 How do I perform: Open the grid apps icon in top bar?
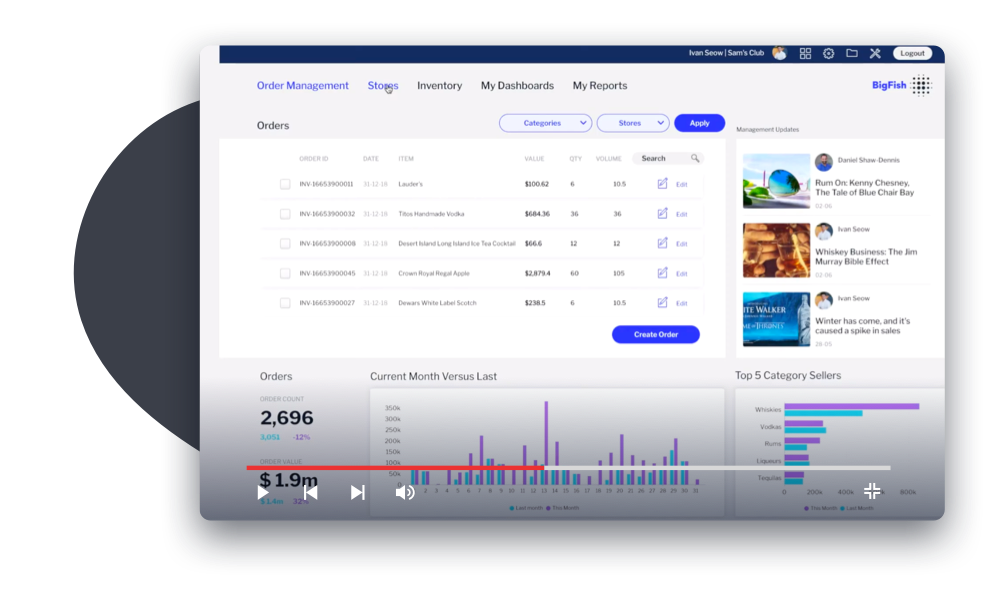tap(805, 53)
